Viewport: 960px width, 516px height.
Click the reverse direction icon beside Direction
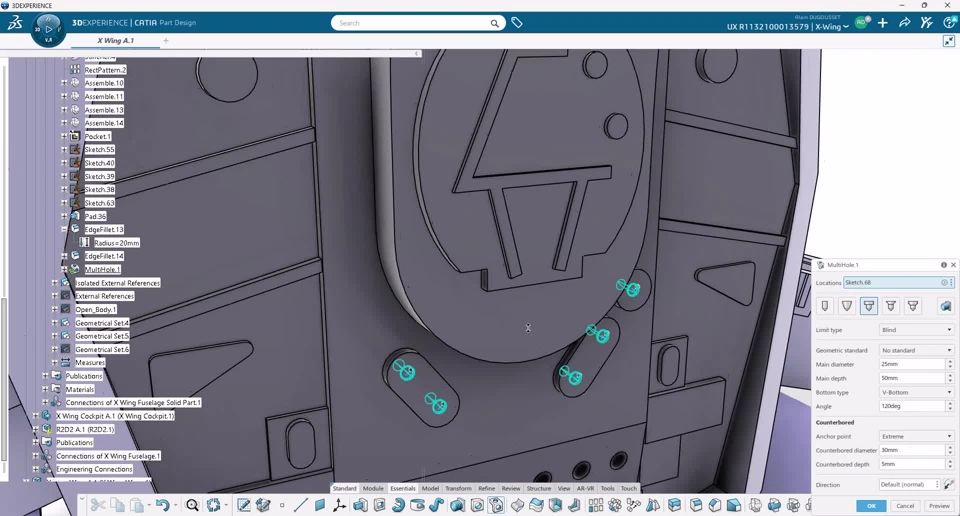click(x=948, y=484)
